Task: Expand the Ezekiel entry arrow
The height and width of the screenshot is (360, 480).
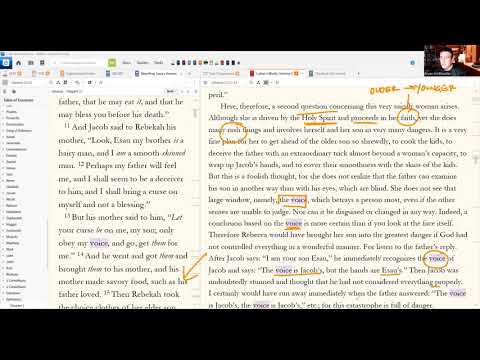Action: [x=4, y=156]
